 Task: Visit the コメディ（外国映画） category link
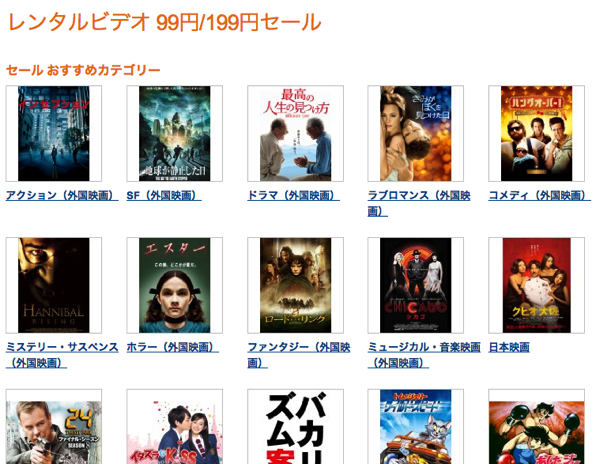[x=540, y=195]
